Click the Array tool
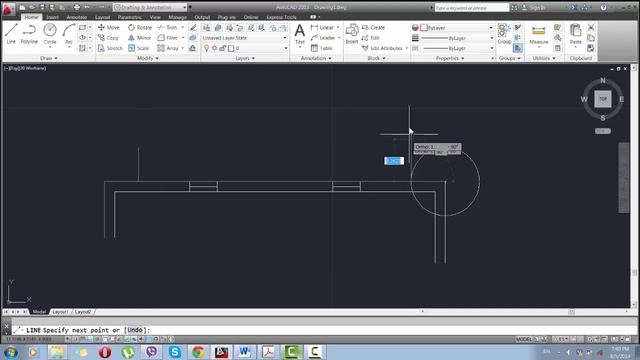Screen dimensions: 640x360 point(168,48)
